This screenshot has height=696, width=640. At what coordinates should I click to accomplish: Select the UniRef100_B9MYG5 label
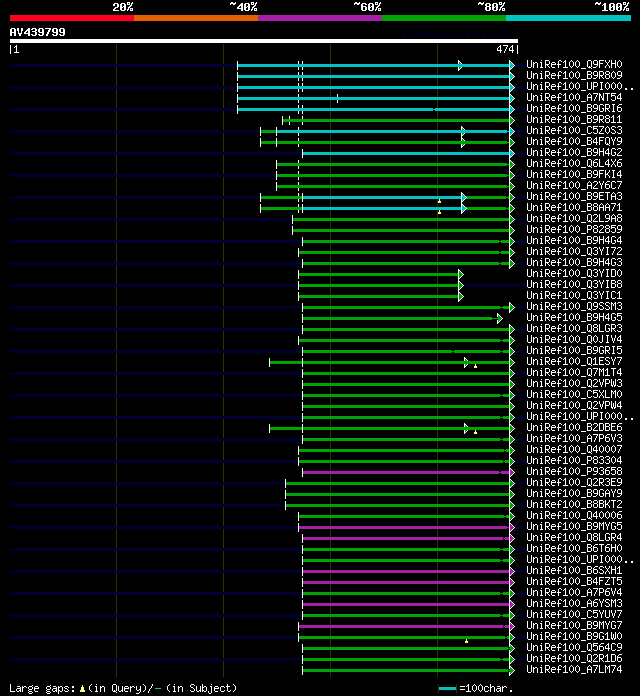pos(574,526)
